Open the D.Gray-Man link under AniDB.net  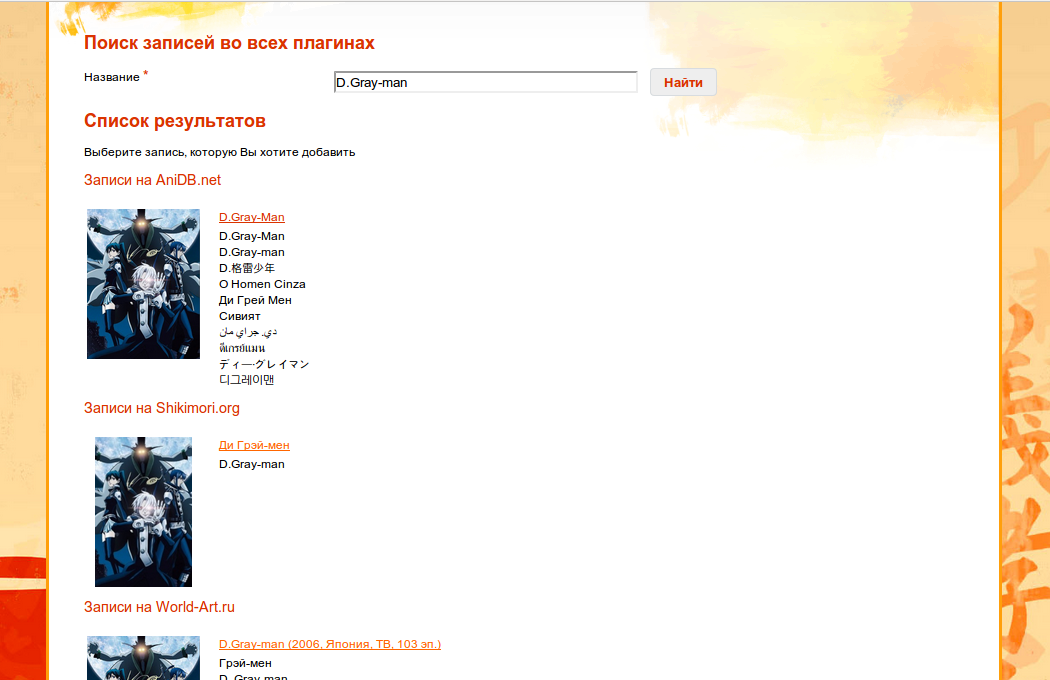coord(251,217)
